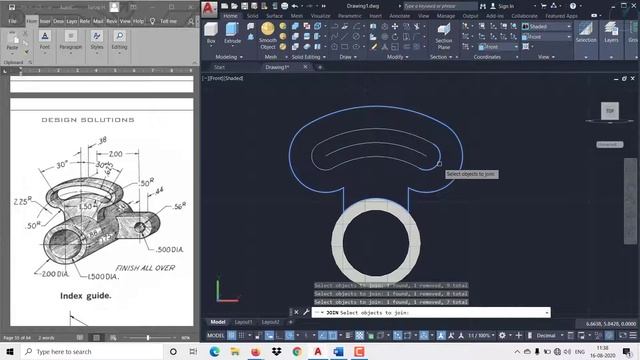Click the Customization menu icon in status bar
Screen dimensions: 640x360
(633, 336)
